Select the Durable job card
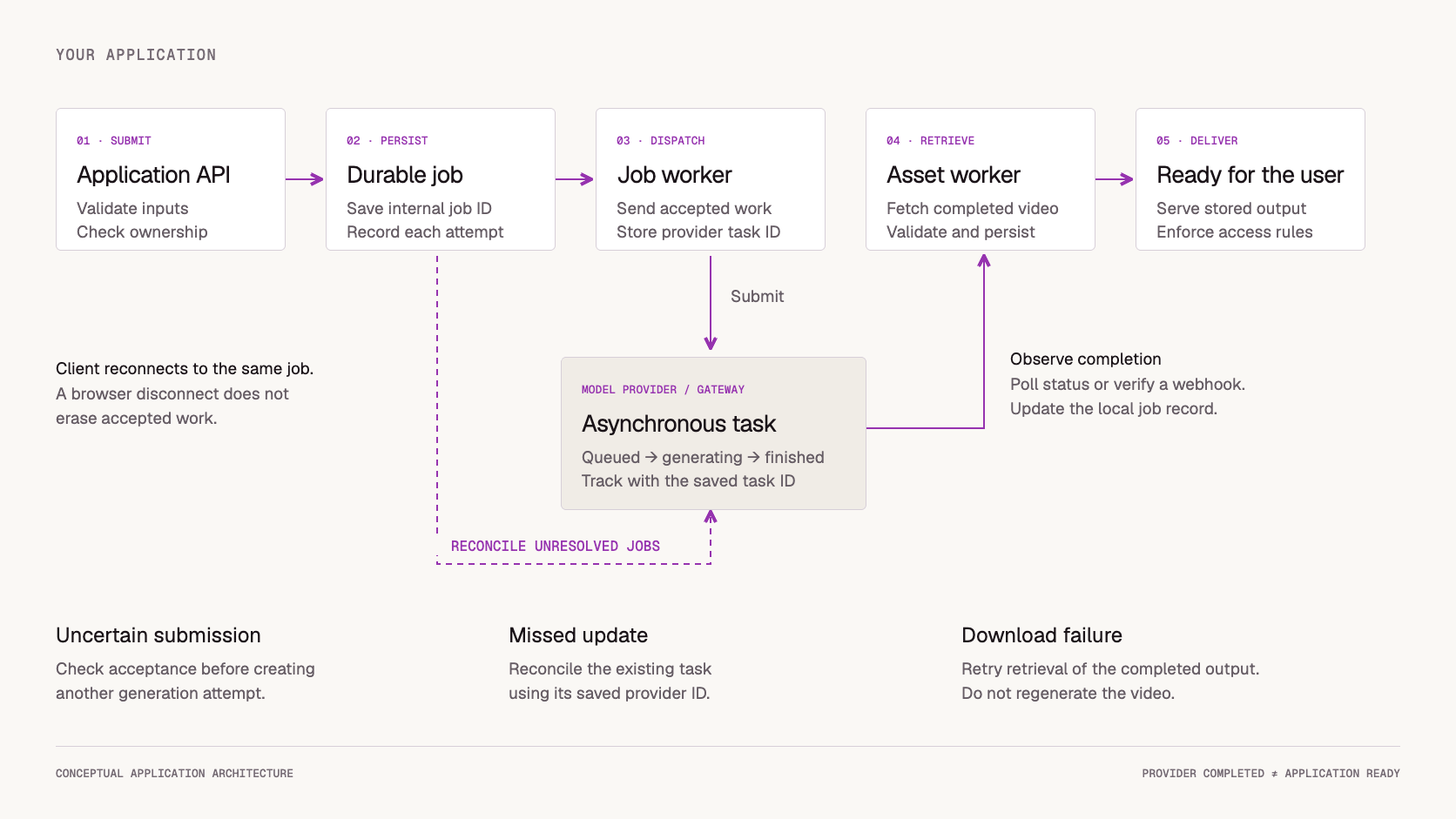 click(x=441, y=179)
